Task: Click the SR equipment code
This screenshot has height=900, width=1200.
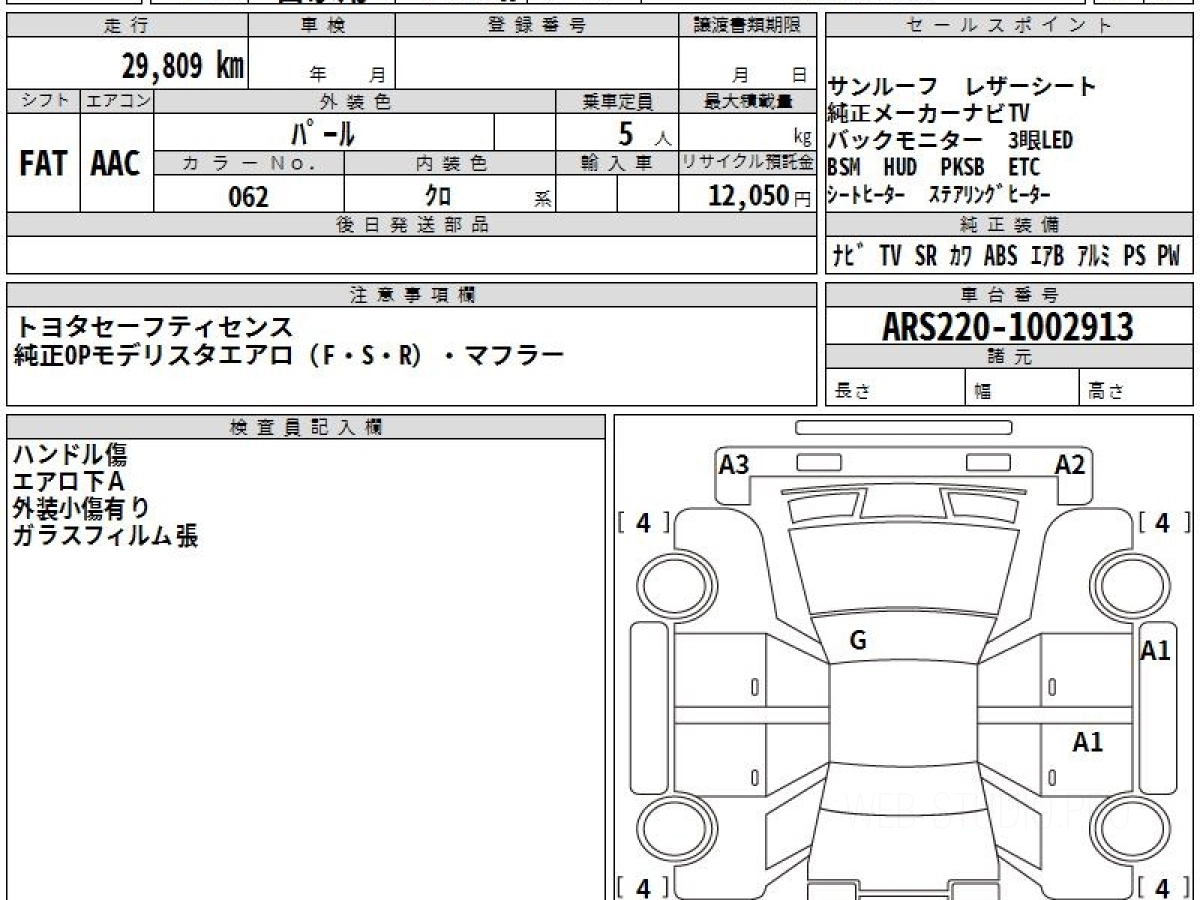Action: pos(926,256)
